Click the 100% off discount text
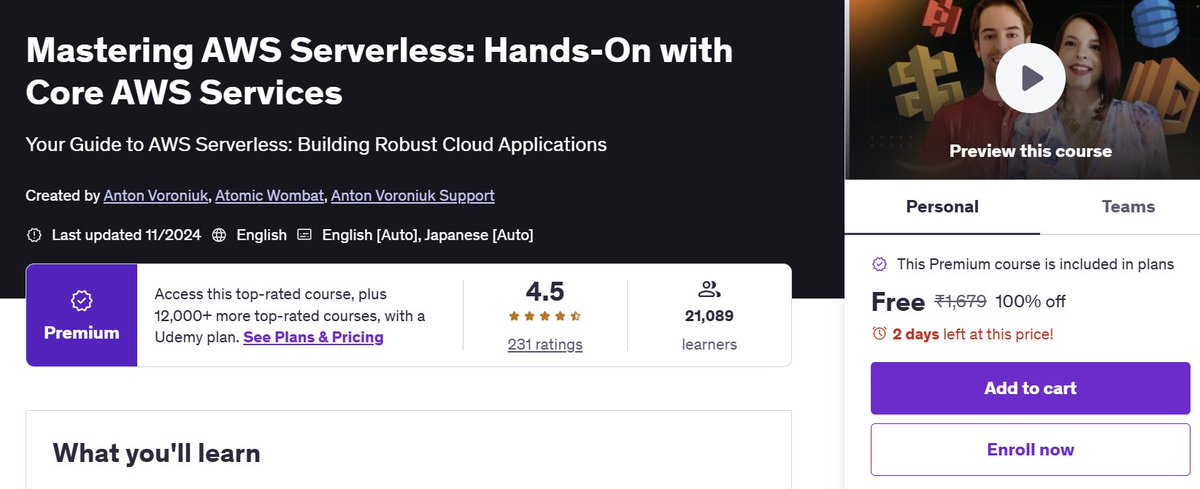 click(1032, 301)
